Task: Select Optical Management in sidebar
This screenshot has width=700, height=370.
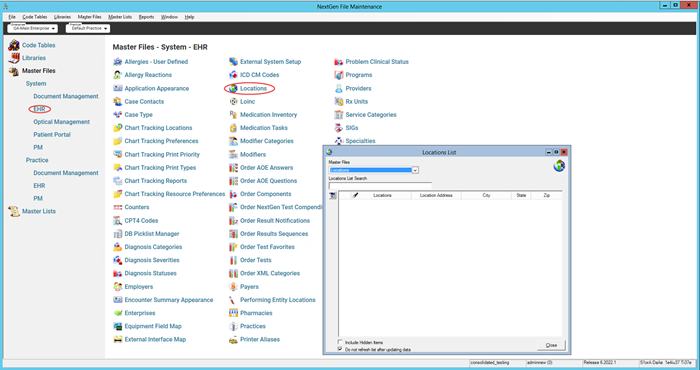Action: coord(62,122)
